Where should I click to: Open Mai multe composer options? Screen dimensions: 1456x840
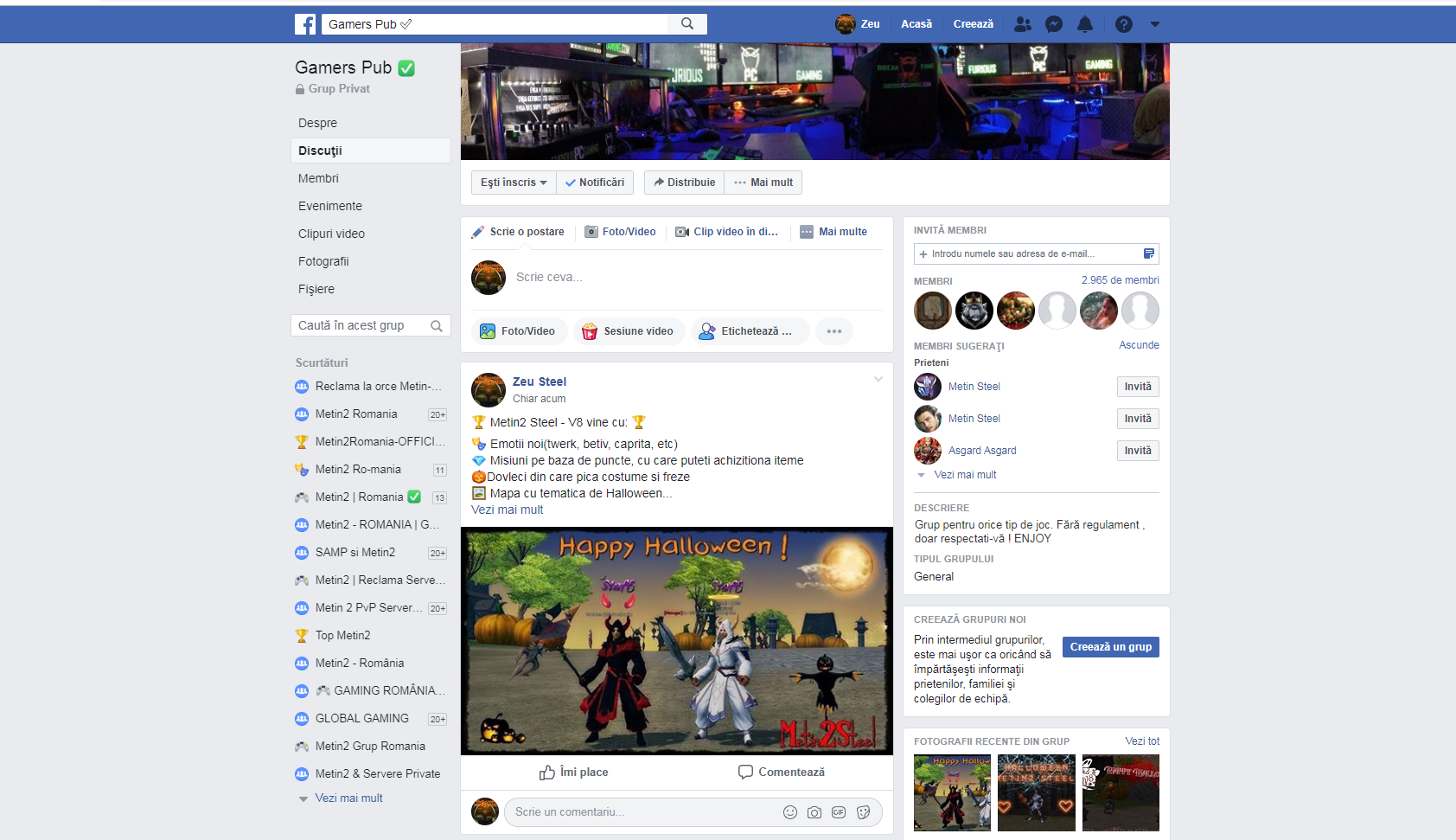click(x=833, y=232)
